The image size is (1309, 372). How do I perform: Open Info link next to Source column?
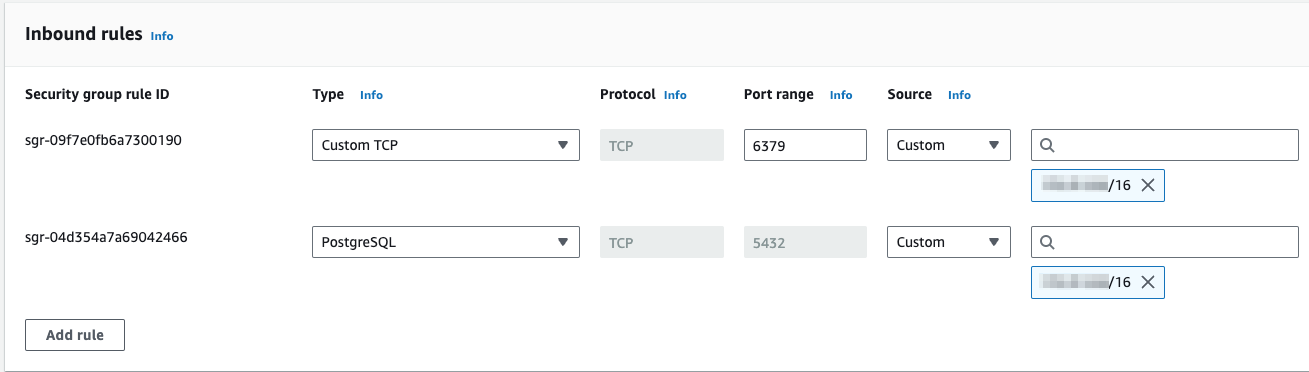click(959, 95)
